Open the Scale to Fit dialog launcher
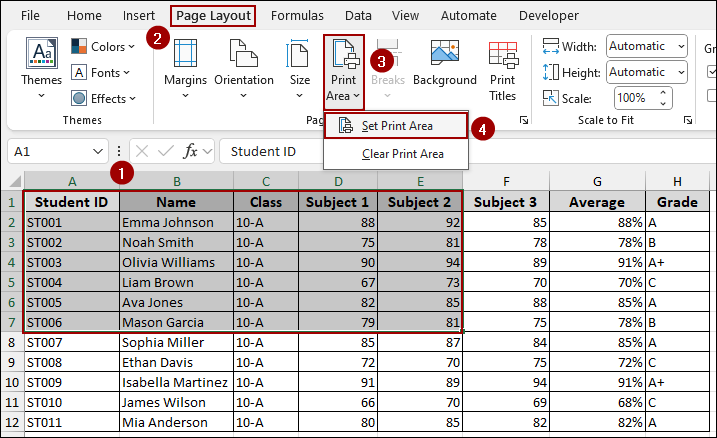Viewport: 717px width, 438px height. (x=688, y=120)
